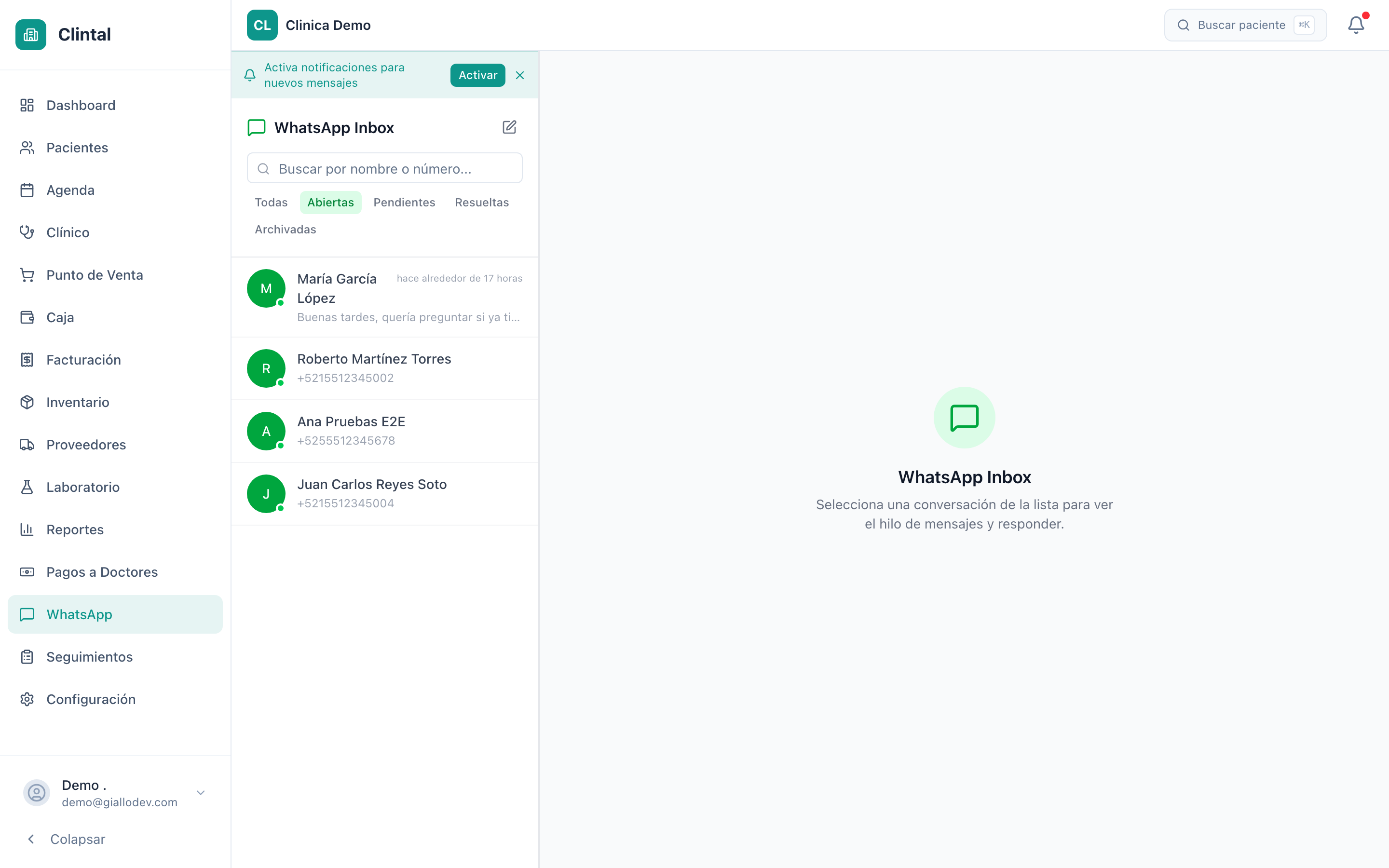Collapse the sidebar with Colapsar

pos(67,839)
